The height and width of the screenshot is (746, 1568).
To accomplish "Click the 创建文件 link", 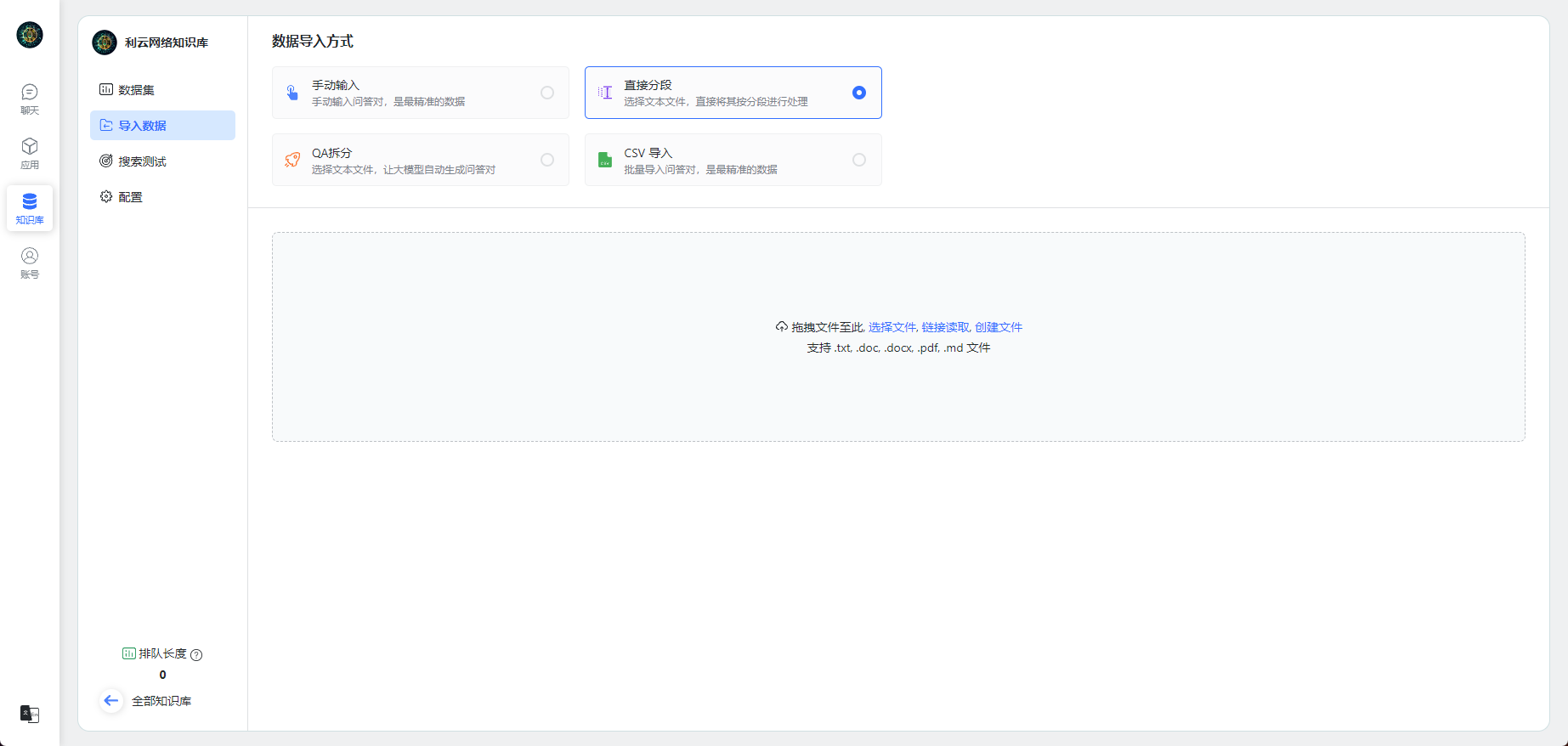I will pyautogui.click(x=999, y=327).
